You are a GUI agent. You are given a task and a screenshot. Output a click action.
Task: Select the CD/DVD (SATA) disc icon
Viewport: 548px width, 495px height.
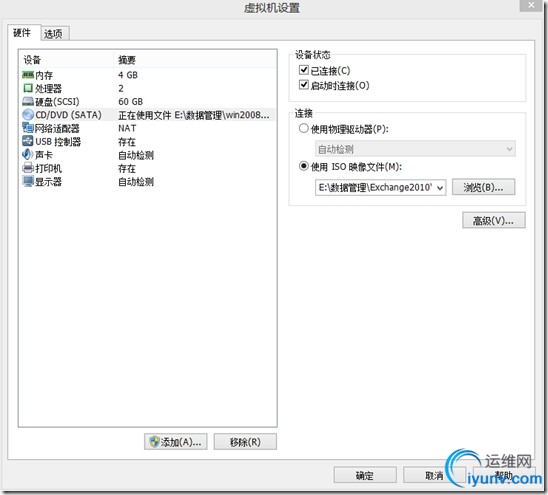pyautogui.click(x=28, y=115)
